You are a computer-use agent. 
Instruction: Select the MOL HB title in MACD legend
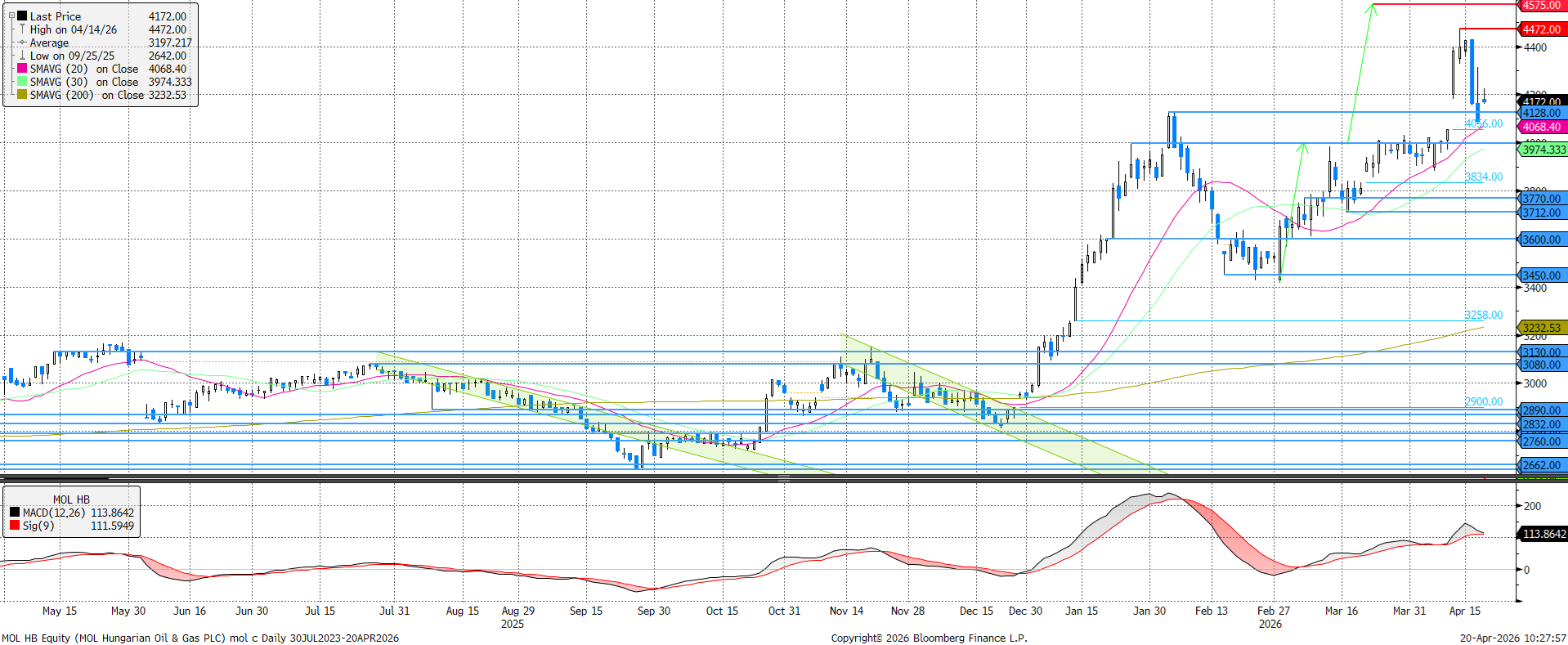coord(71,499)
